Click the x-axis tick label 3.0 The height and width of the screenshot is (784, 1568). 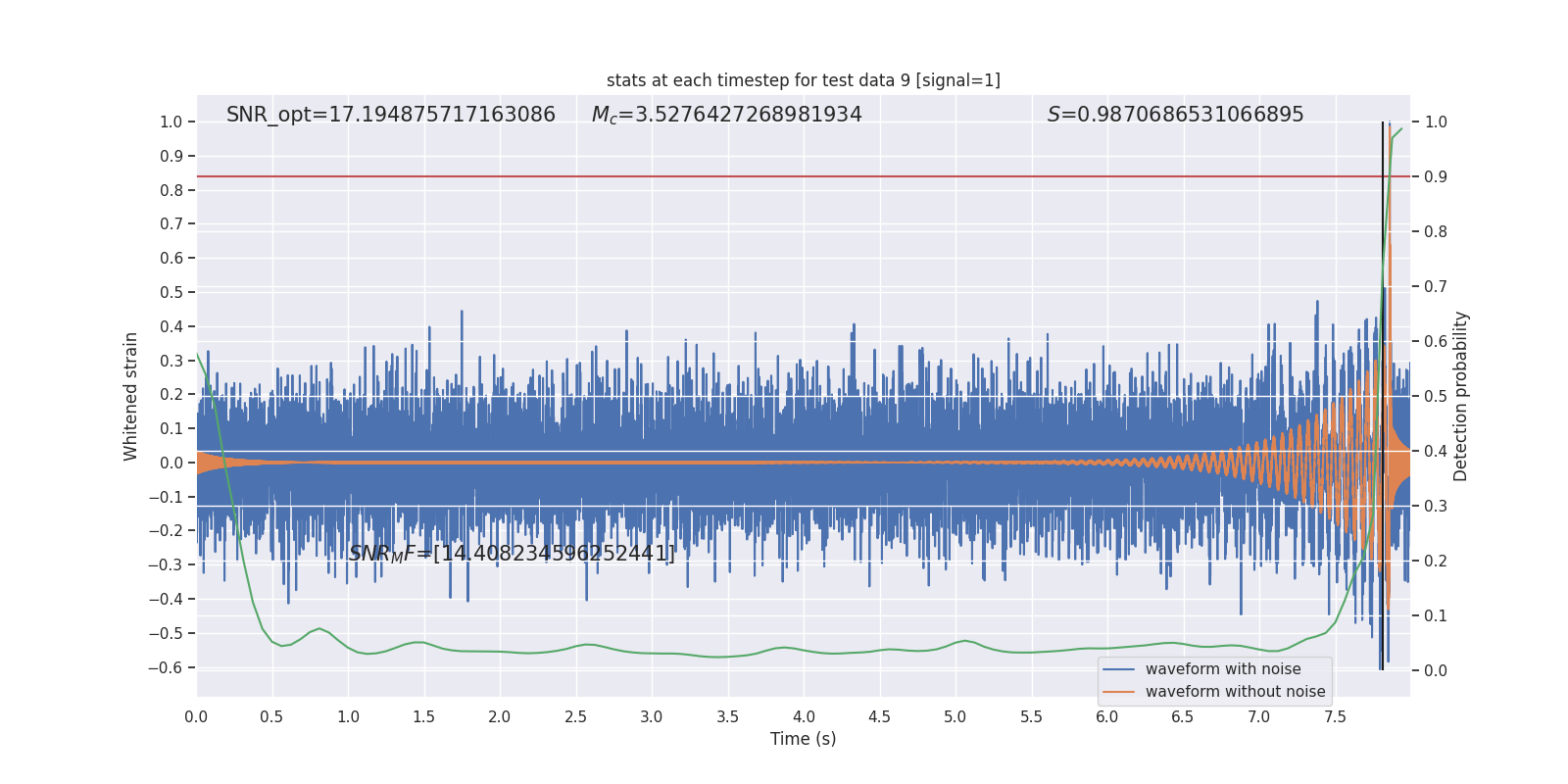(x=652, y=716)
